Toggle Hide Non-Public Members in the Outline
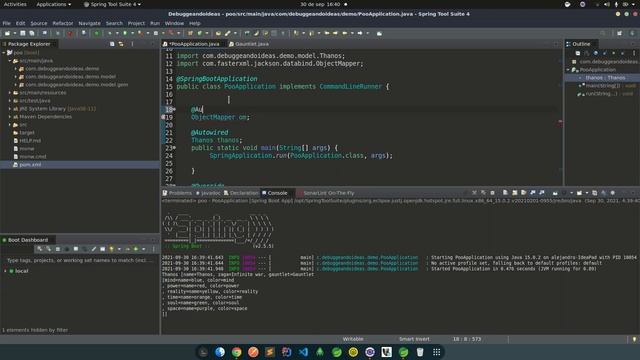Screen dimensions: 640x360 pyautogui.click(x=613, y=53)
